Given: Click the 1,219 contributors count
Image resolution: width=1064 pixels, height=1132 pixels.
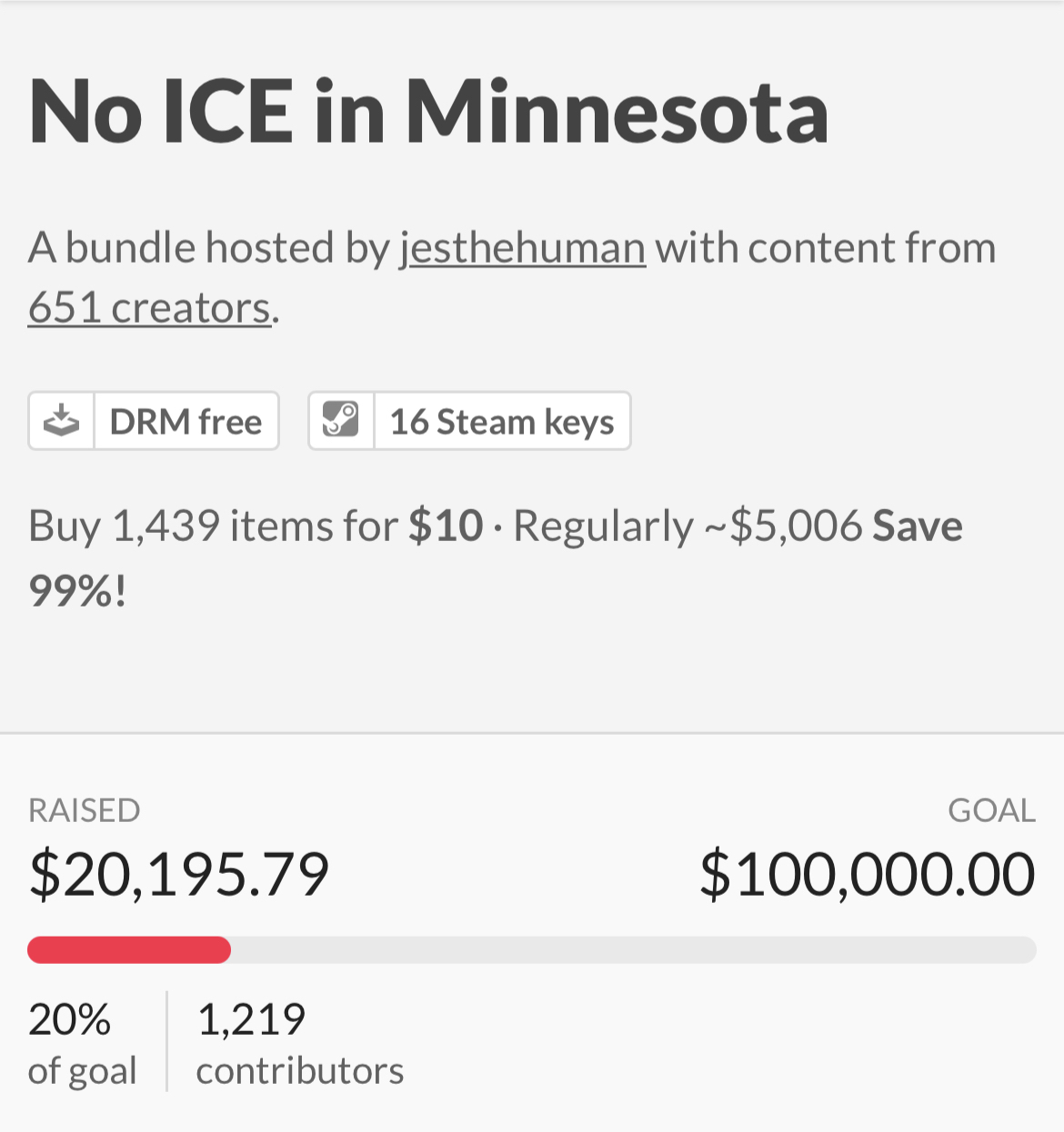Looking at the screenshot, I should 299,1044.
